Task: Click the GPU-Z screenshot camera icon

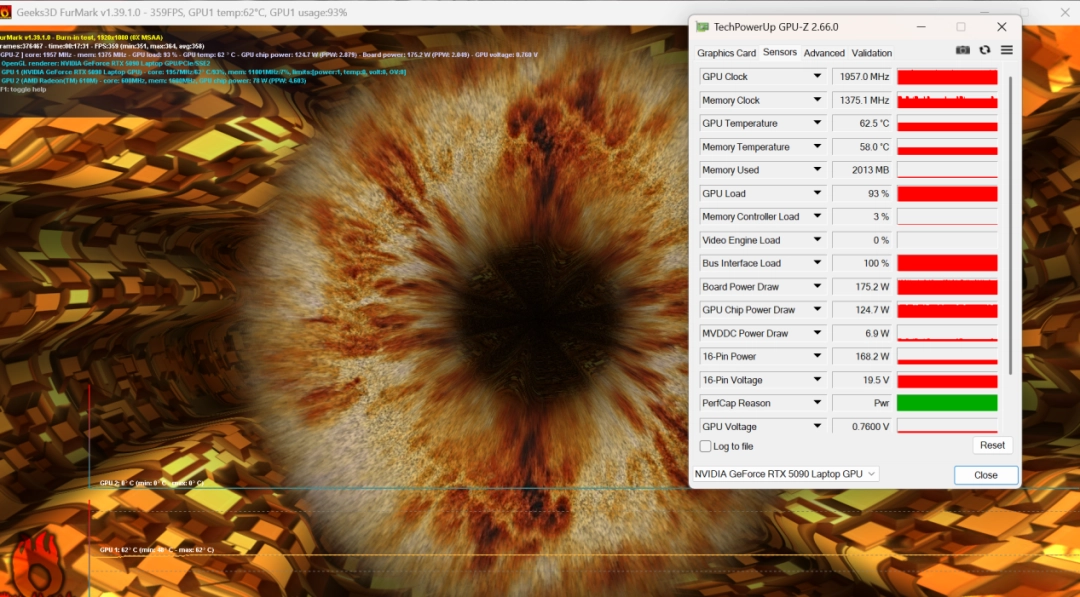Action: 962,50
